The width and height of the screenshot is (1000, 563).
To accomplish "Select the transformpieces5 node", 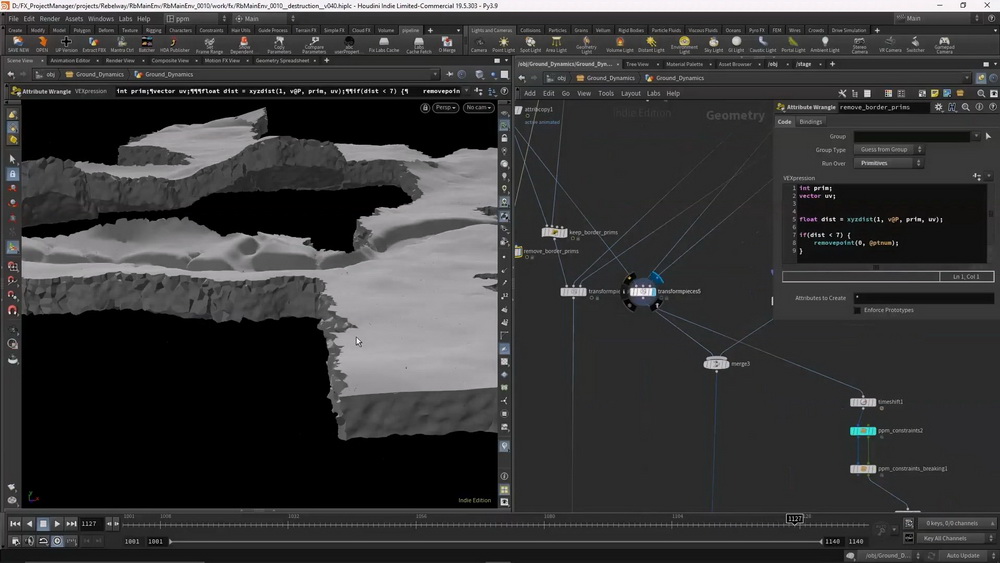I will 642,291.
